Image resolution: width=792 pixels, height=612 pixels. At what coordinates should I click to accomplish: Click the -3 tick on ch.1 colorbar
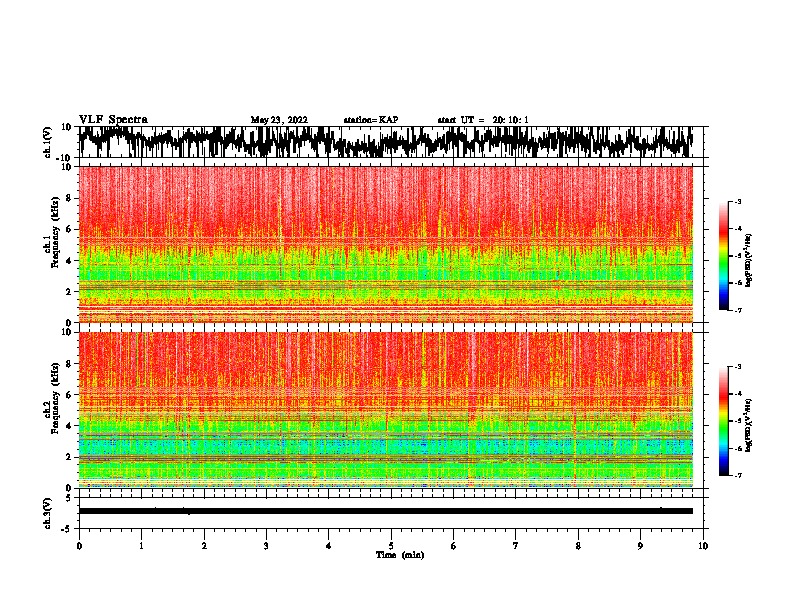(738, 201)
